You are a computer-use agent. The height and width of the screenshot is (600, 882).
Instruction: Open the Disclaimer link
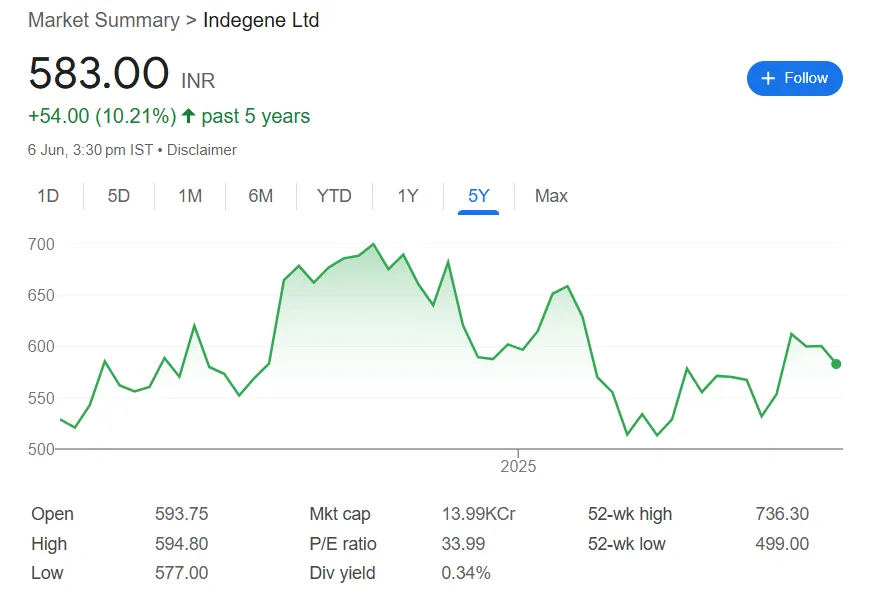(x=202, y=150)
